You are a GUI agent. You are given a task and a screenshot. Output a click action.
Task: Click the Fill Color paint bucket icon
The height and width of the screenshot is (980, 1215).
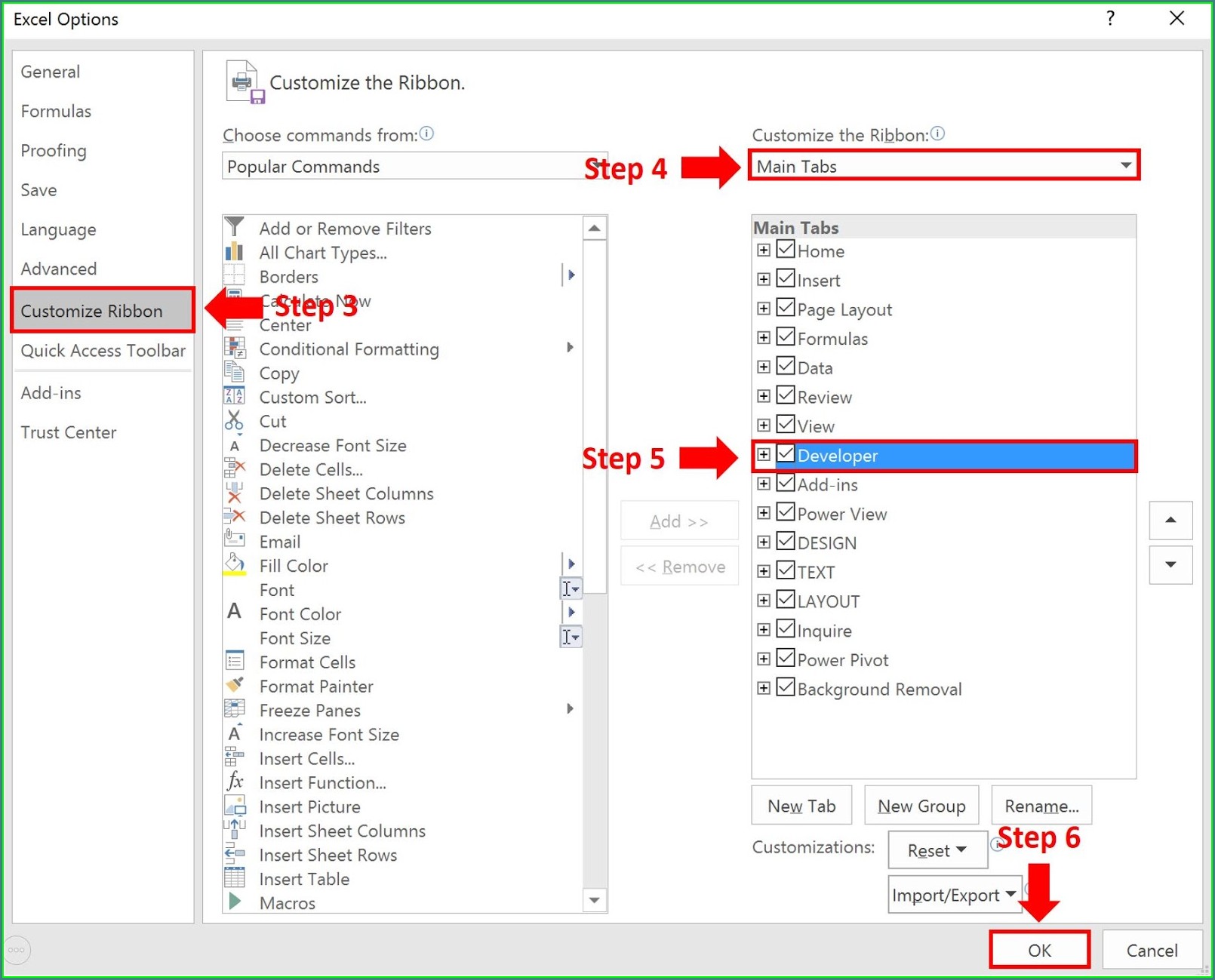pyautogui.click(x=235, y=564)
